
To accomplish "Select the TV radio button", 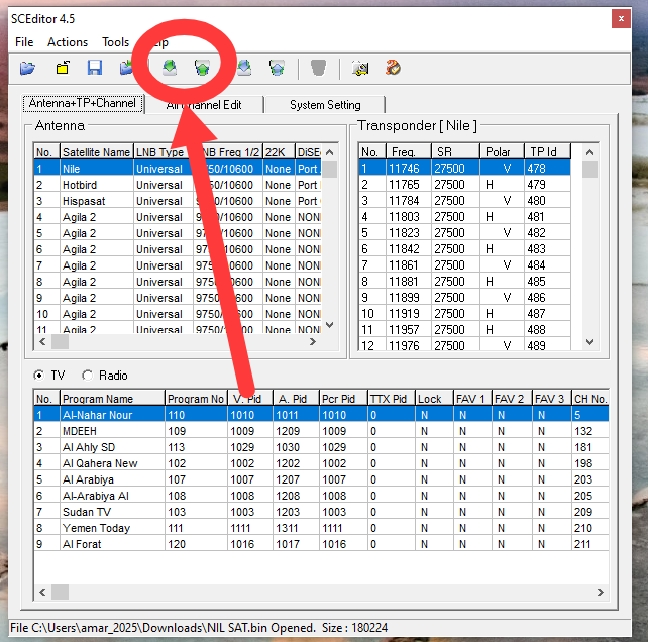I will (x=40, y=375).
